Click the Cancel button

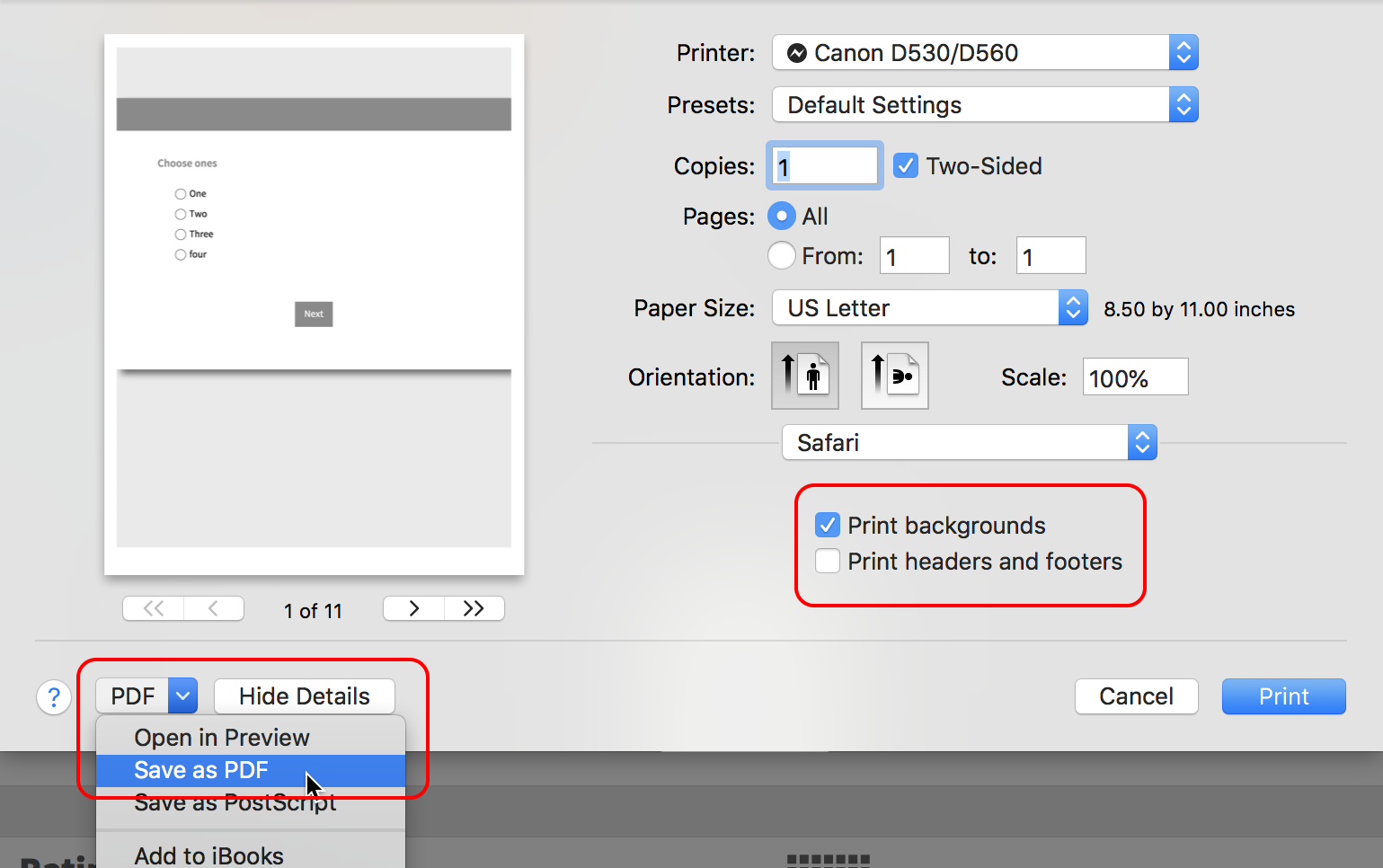1137,696
